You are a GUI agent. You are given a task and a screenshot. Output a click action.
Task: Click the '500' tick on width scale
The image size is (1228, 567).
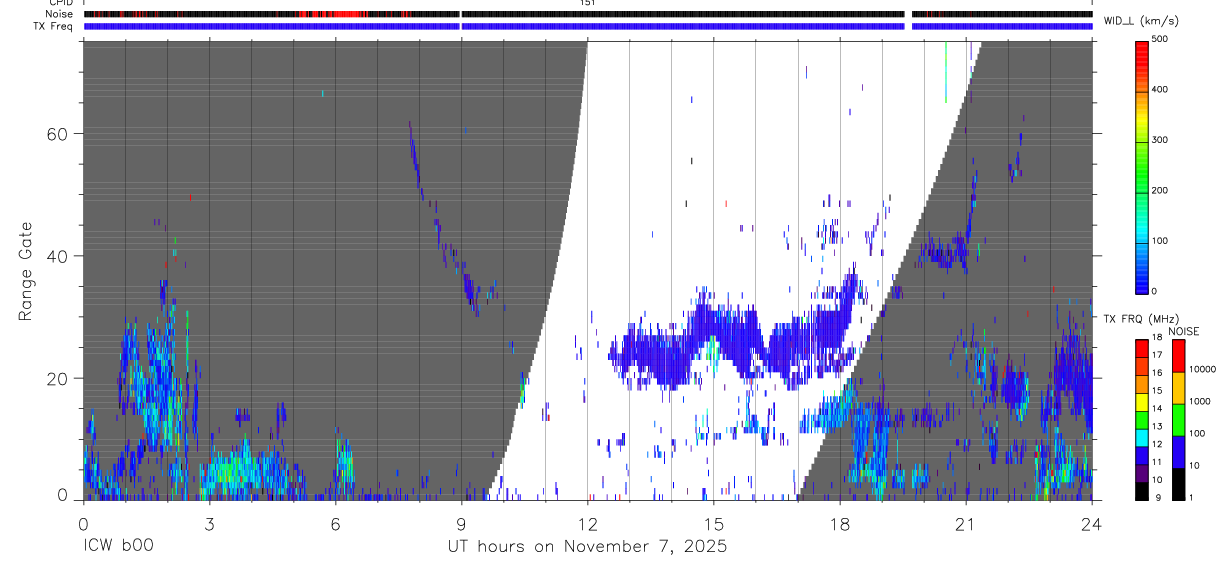click(x=1160, y=39)
